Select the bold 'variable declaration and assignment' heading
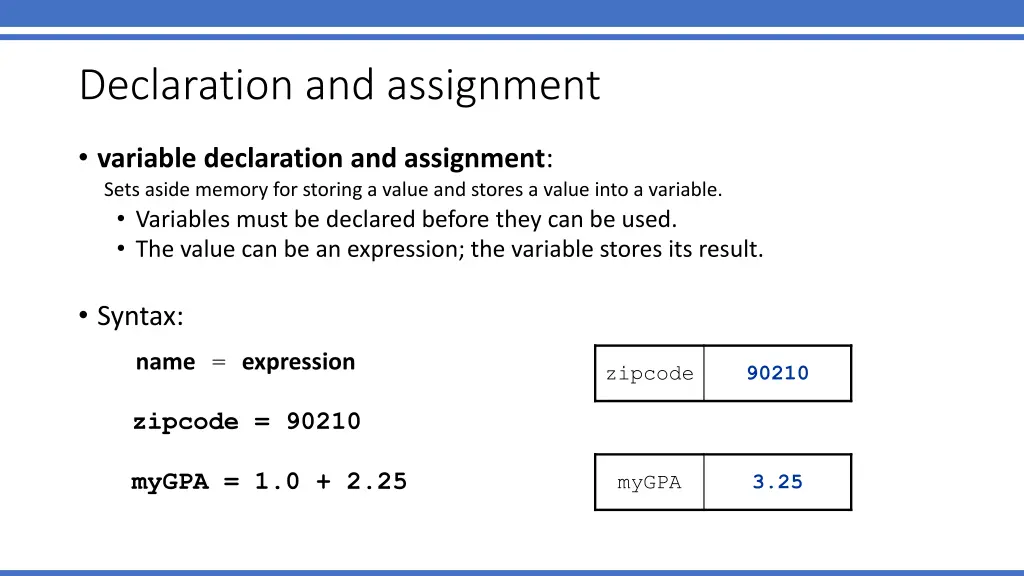The width and height of the screenshot is (1024, 576). [321, 158]
